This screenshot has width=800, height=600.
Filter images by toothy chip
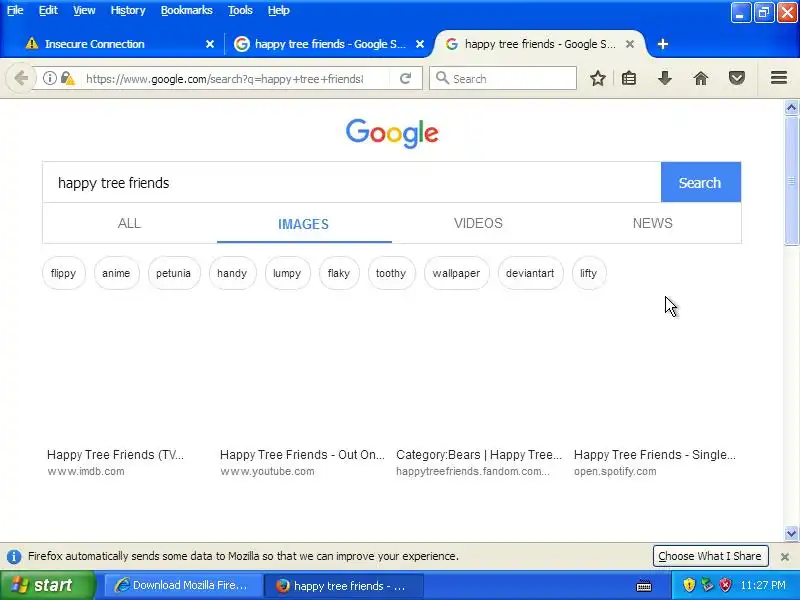point(391,273)
